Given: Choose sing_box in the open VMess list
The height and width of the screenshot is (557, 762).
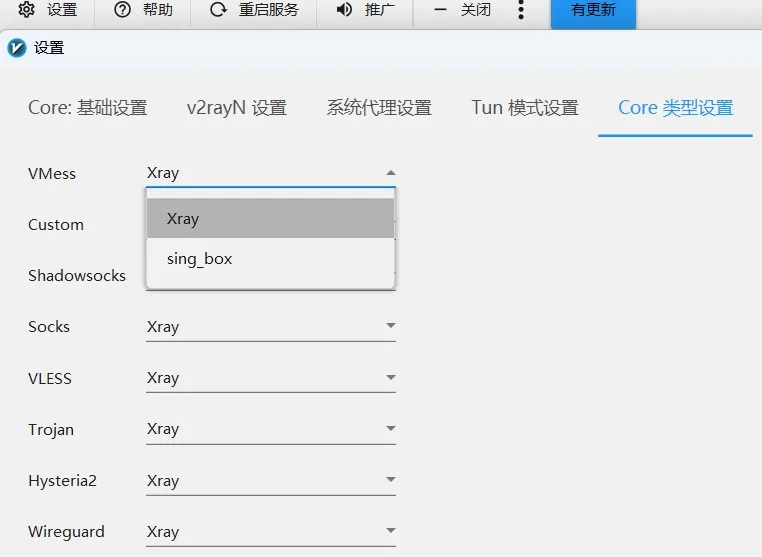Looking at the screenshot, I should tap(271, 259).
